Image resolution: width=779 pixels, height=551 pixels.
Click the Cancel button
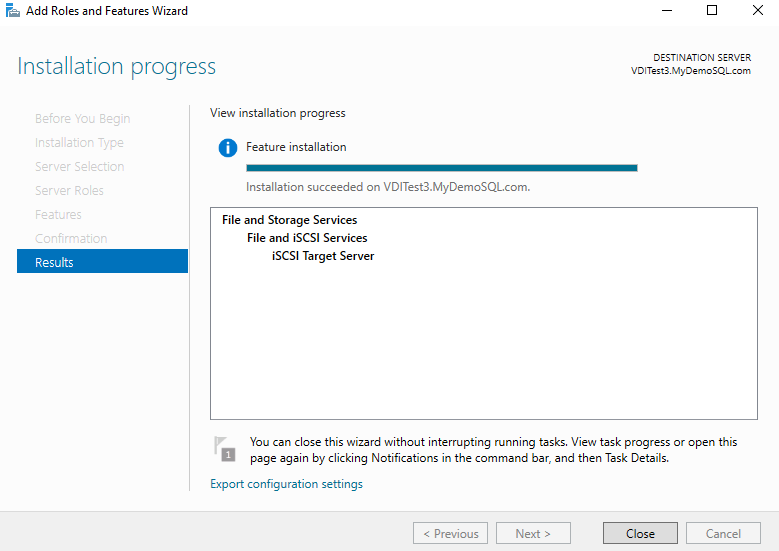tap(723, 533)
